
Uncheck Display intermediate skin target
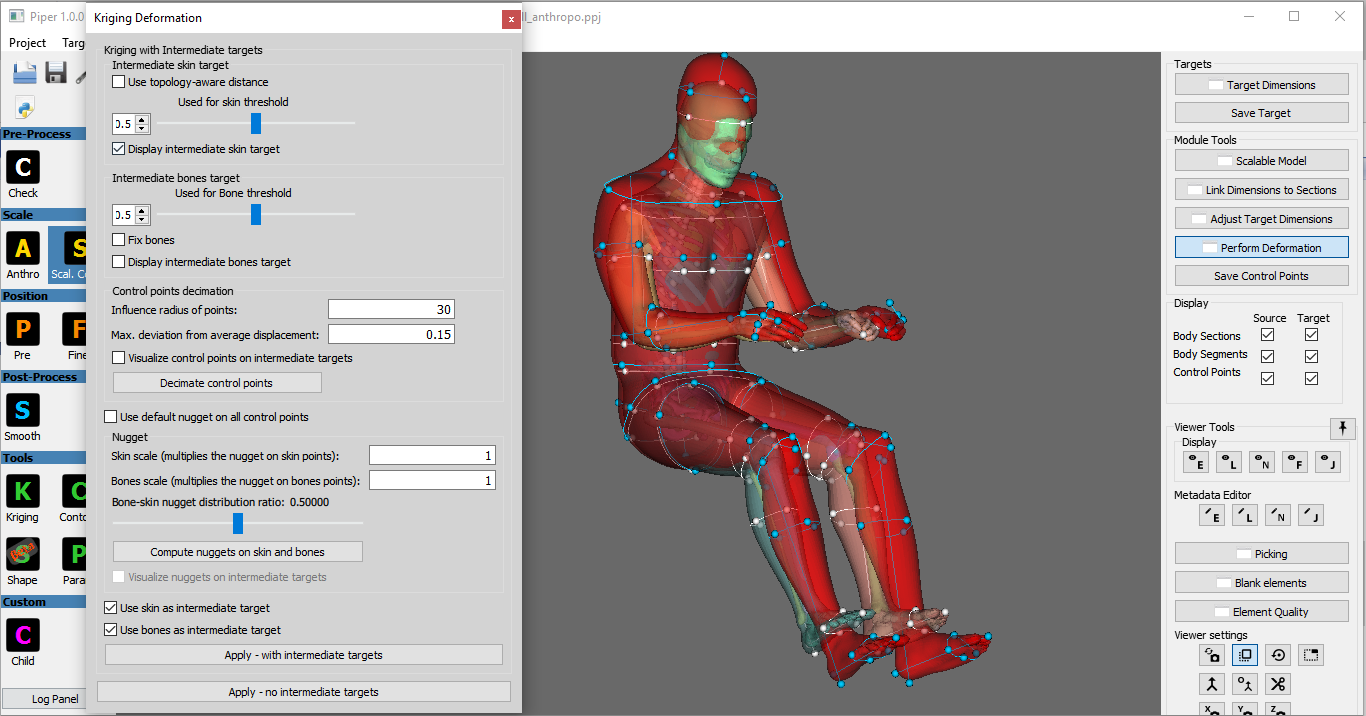click(119, 149)
